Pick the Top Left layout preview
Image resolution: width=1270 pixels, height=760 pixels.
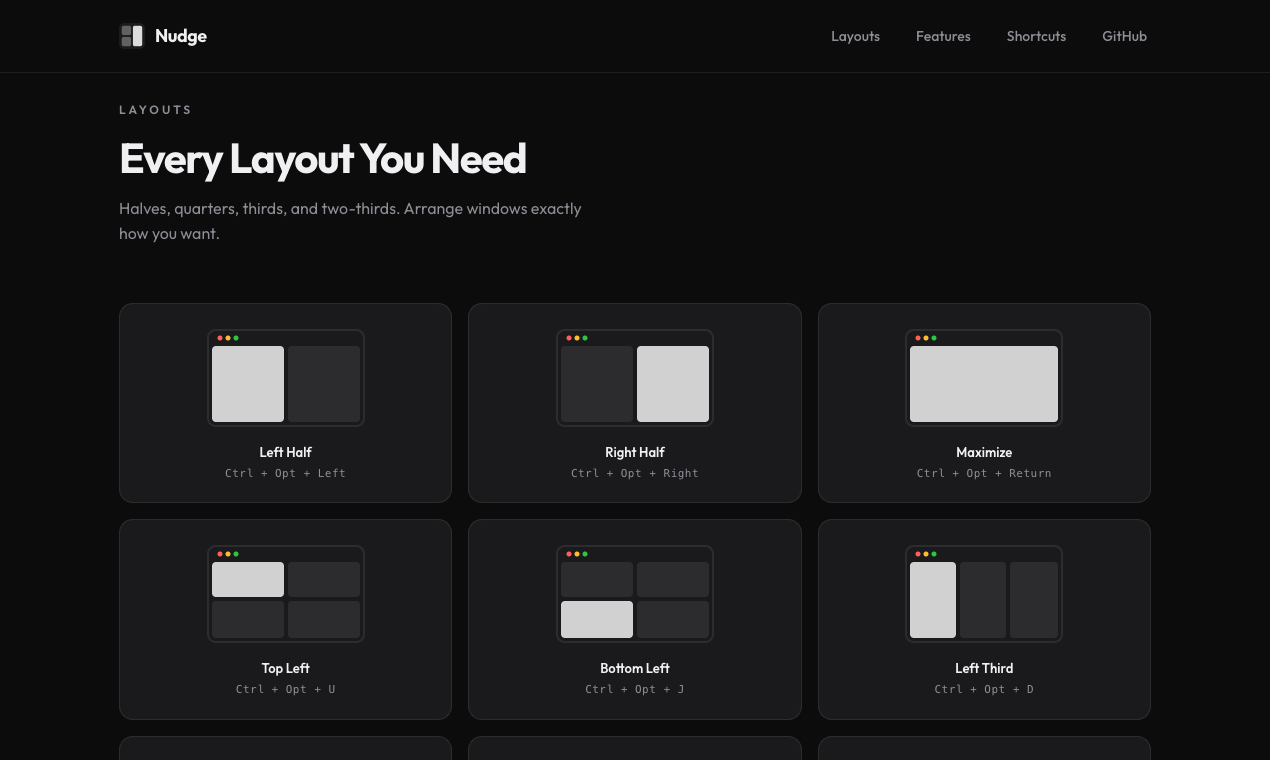(286, 594)
